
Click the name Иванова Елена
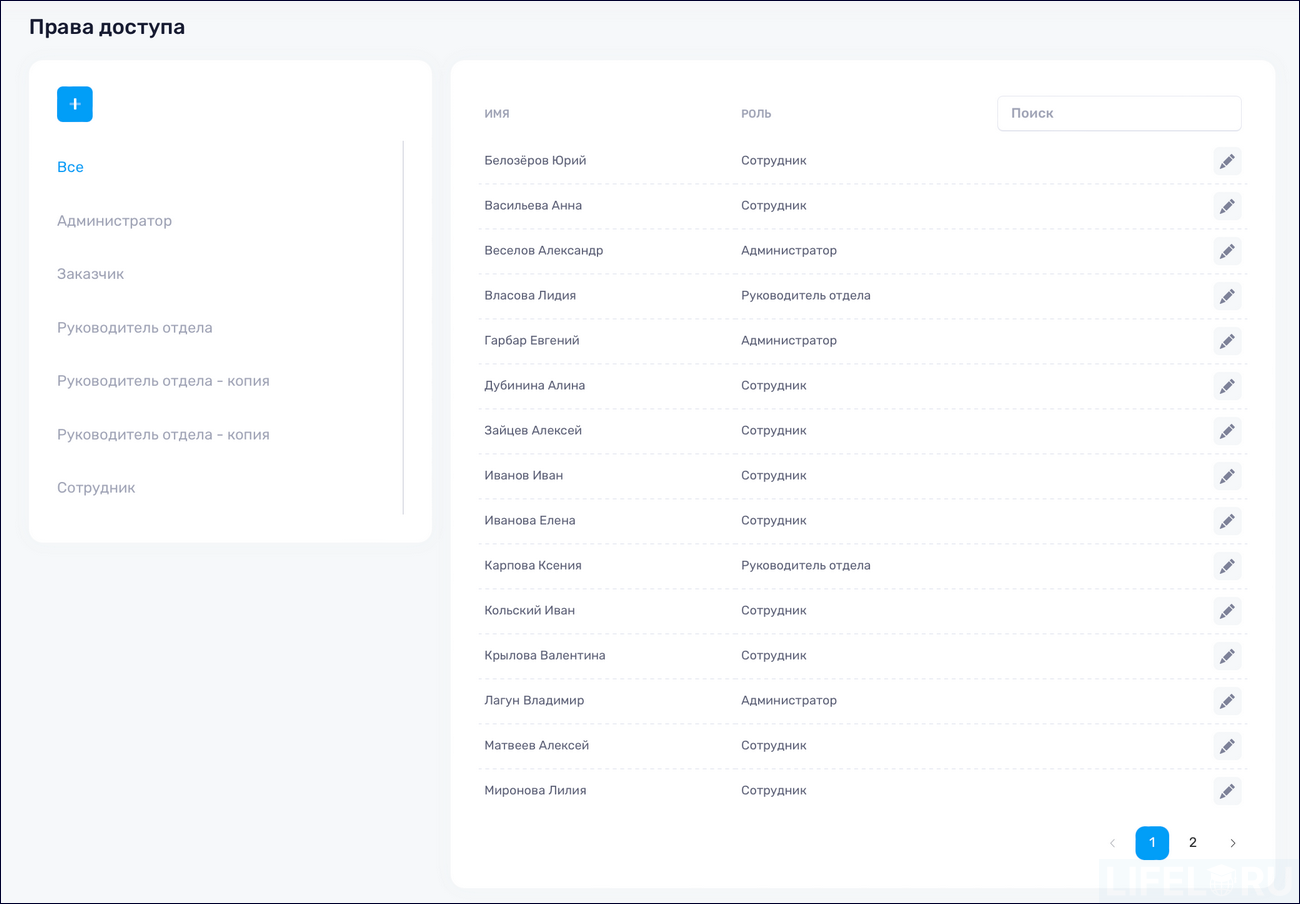[530, 520]
